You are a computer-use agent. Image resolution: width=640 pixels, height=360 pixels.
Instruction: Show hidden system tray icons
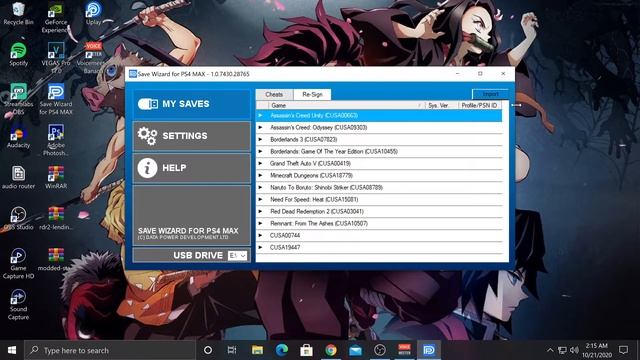(550, 350)
